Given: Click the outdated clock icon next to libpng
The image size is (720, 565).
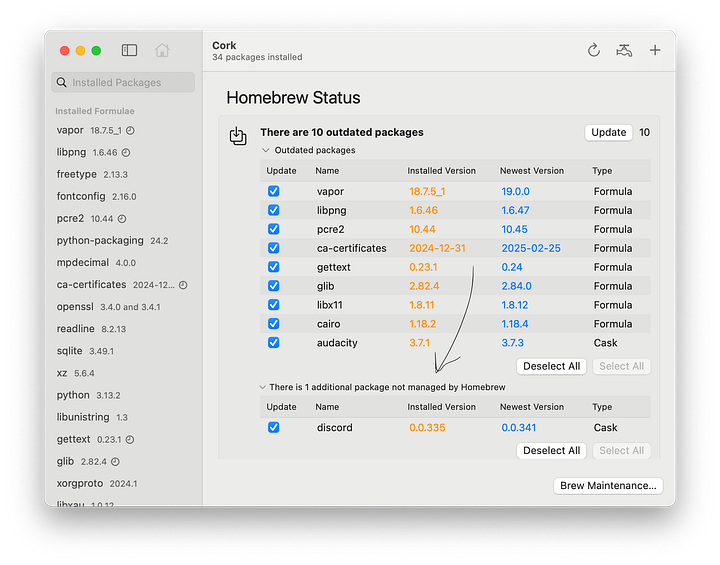Looking at the screenshot, I should [x=126, y=153].
